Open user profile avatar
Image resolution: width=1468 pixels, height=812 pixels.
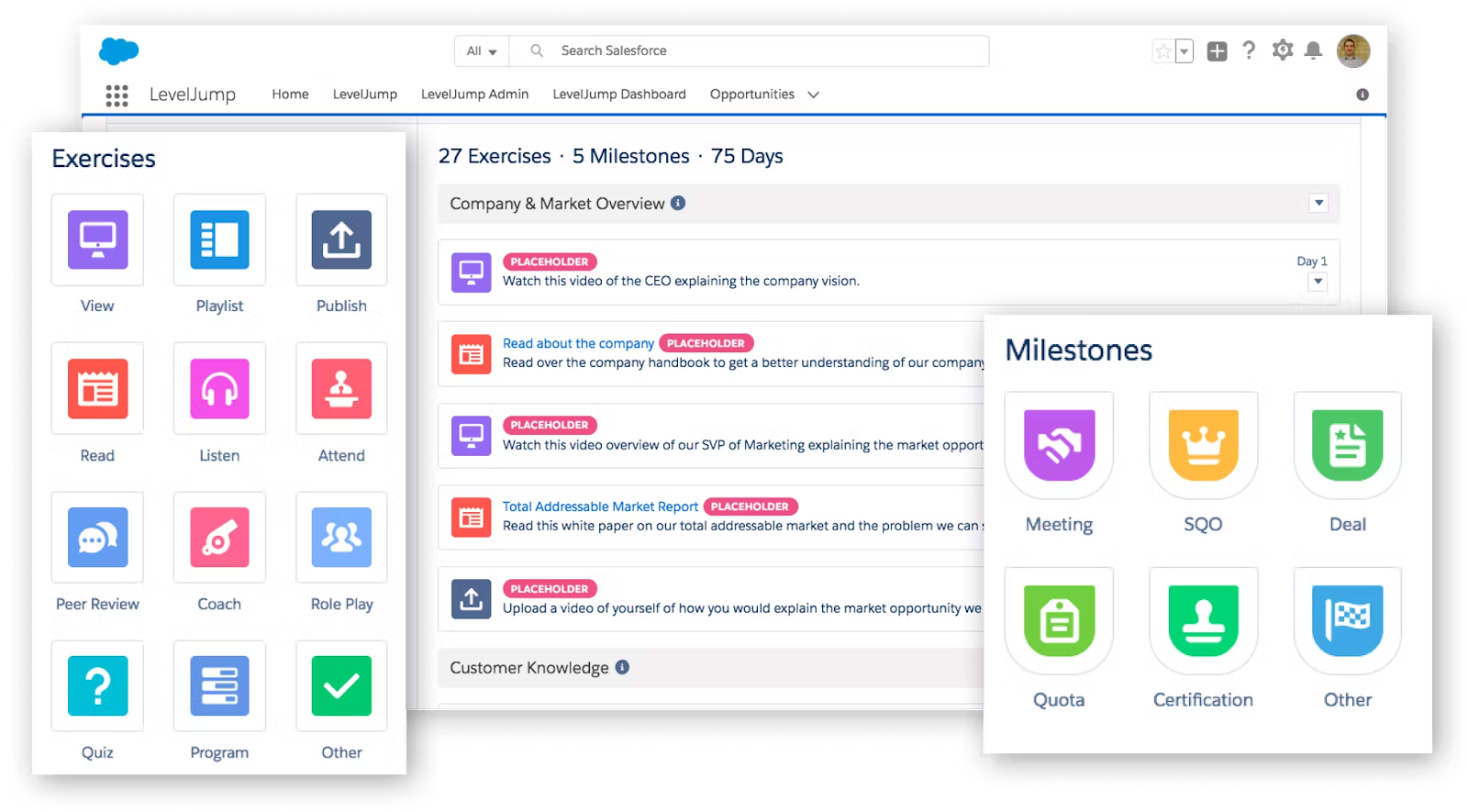point(1353,50)
